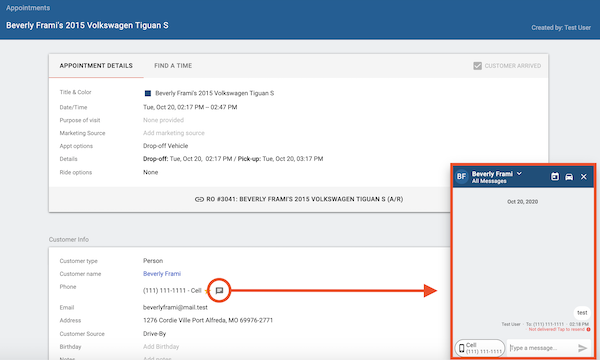Screen dimensions: 600x360
Task: Click the Drop-off Vehicle appt option
Action: 166,146
